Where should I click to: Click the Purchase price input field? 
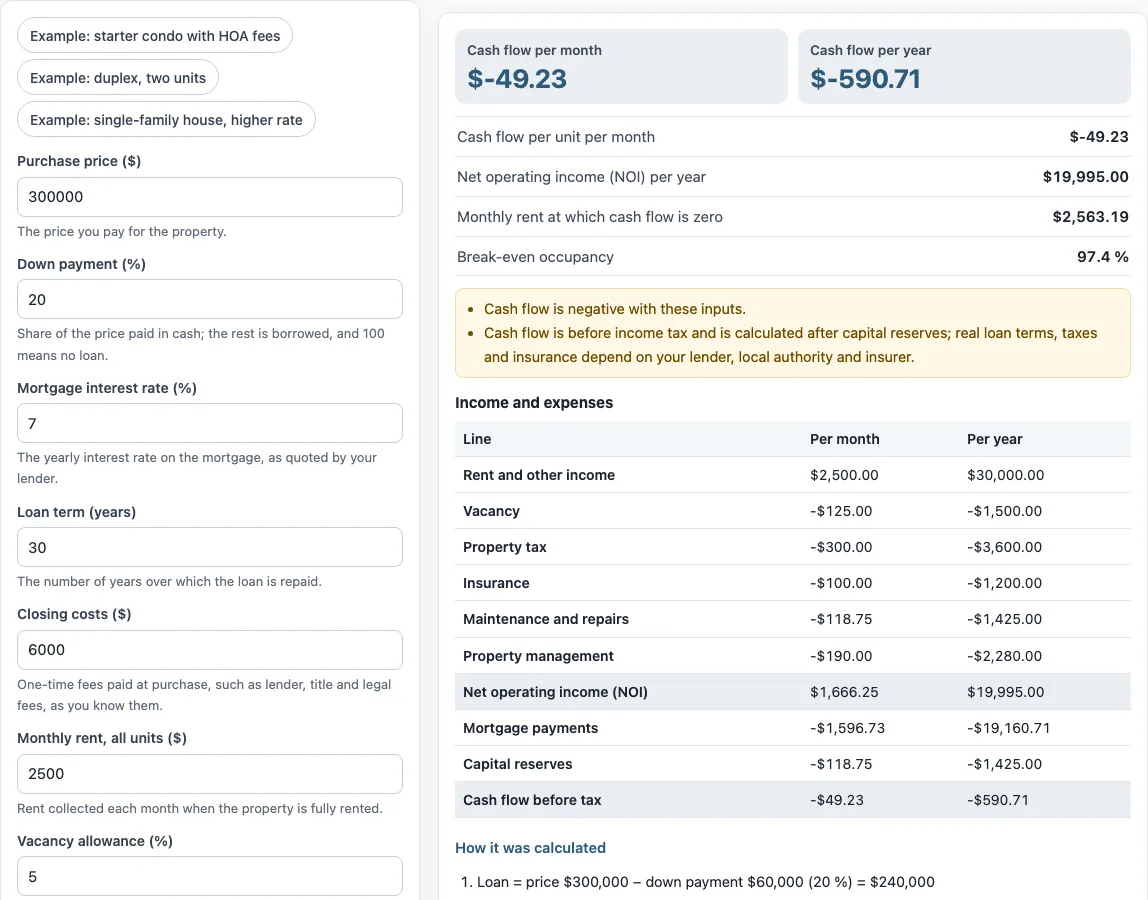209,197
